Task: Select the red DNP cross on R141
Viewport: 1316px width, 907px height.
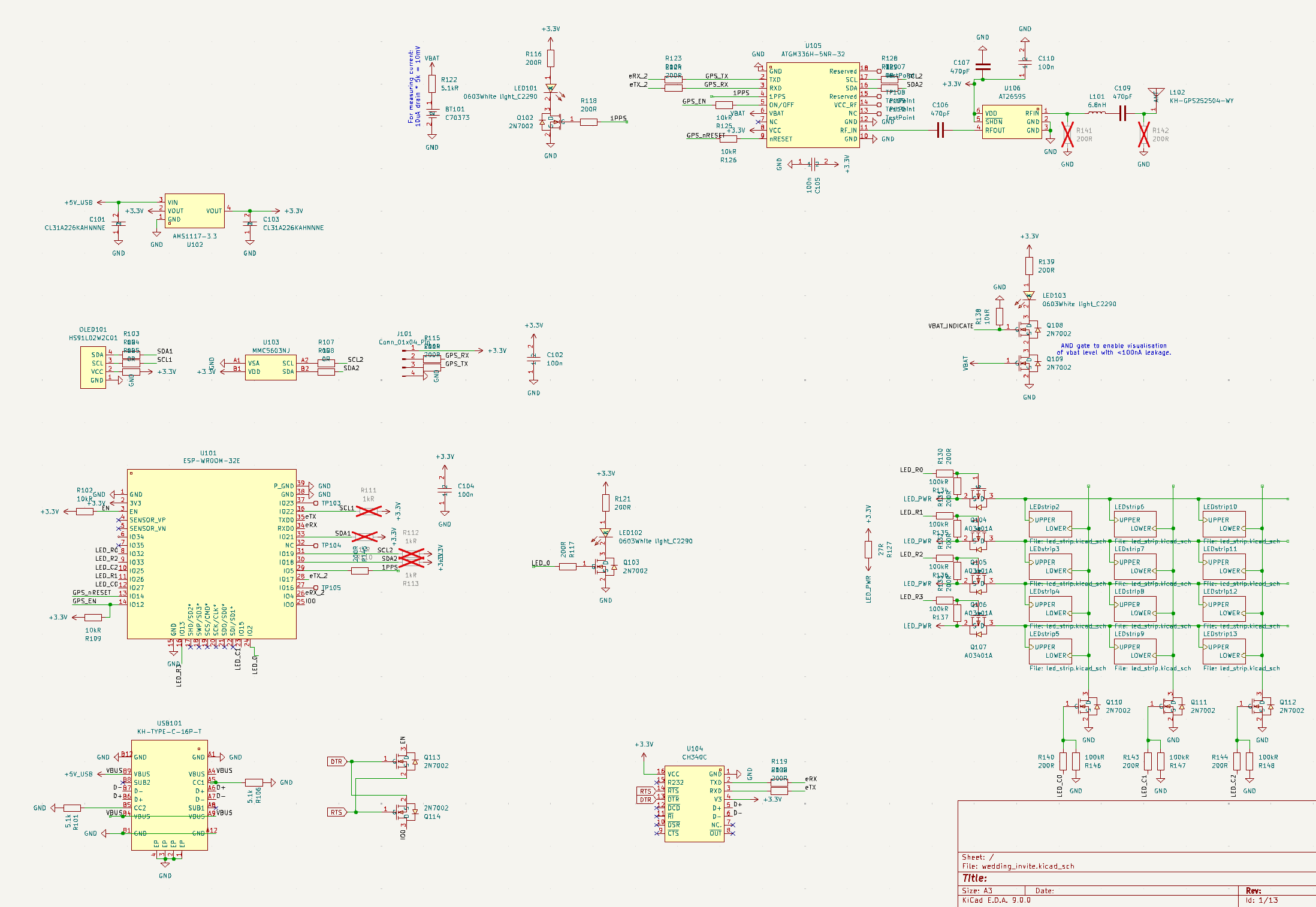Action: 1067,135
